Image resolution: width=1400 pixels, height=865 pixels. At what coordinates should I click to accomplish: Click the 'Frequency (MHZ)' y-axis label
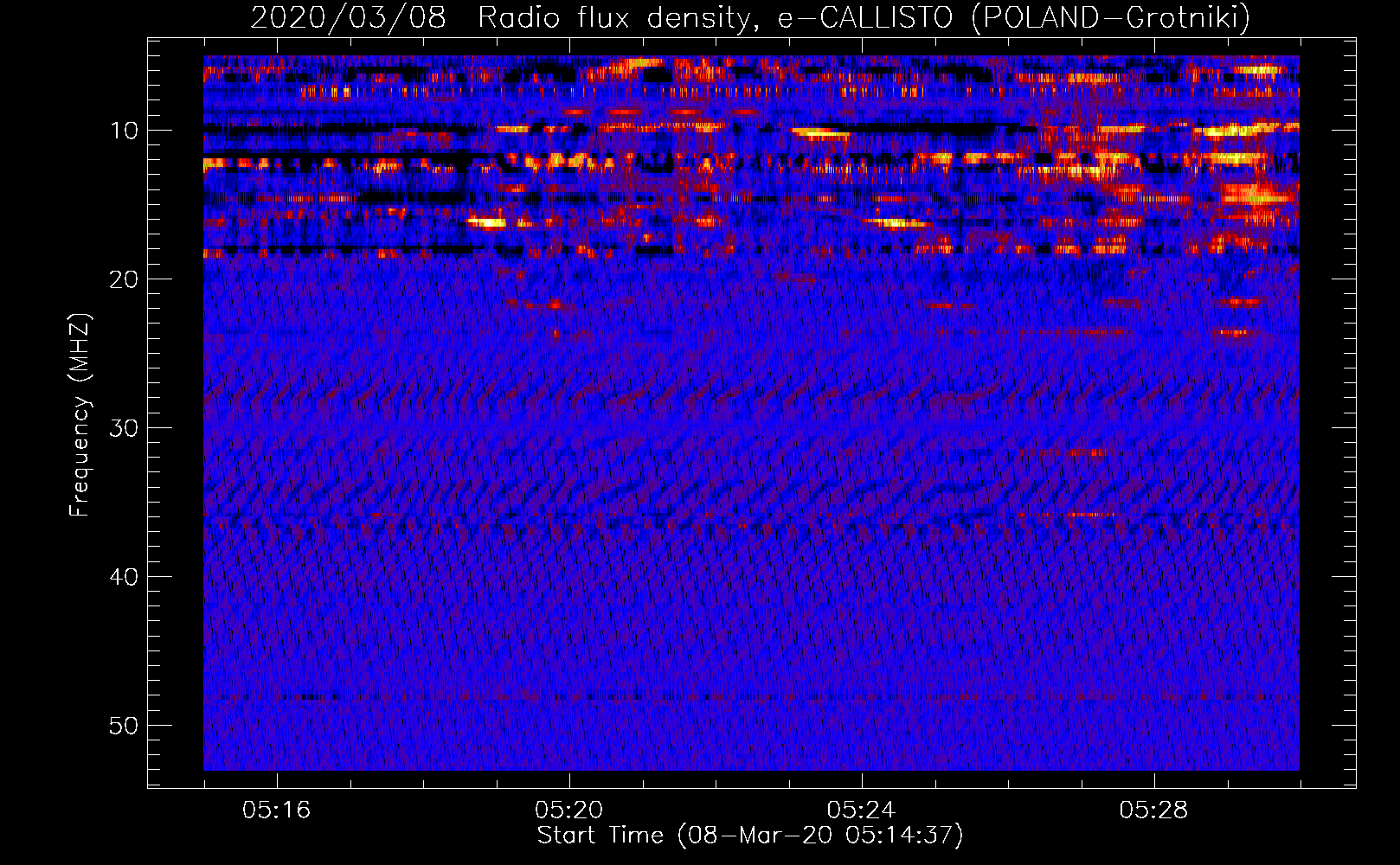[x=80, y=415]
